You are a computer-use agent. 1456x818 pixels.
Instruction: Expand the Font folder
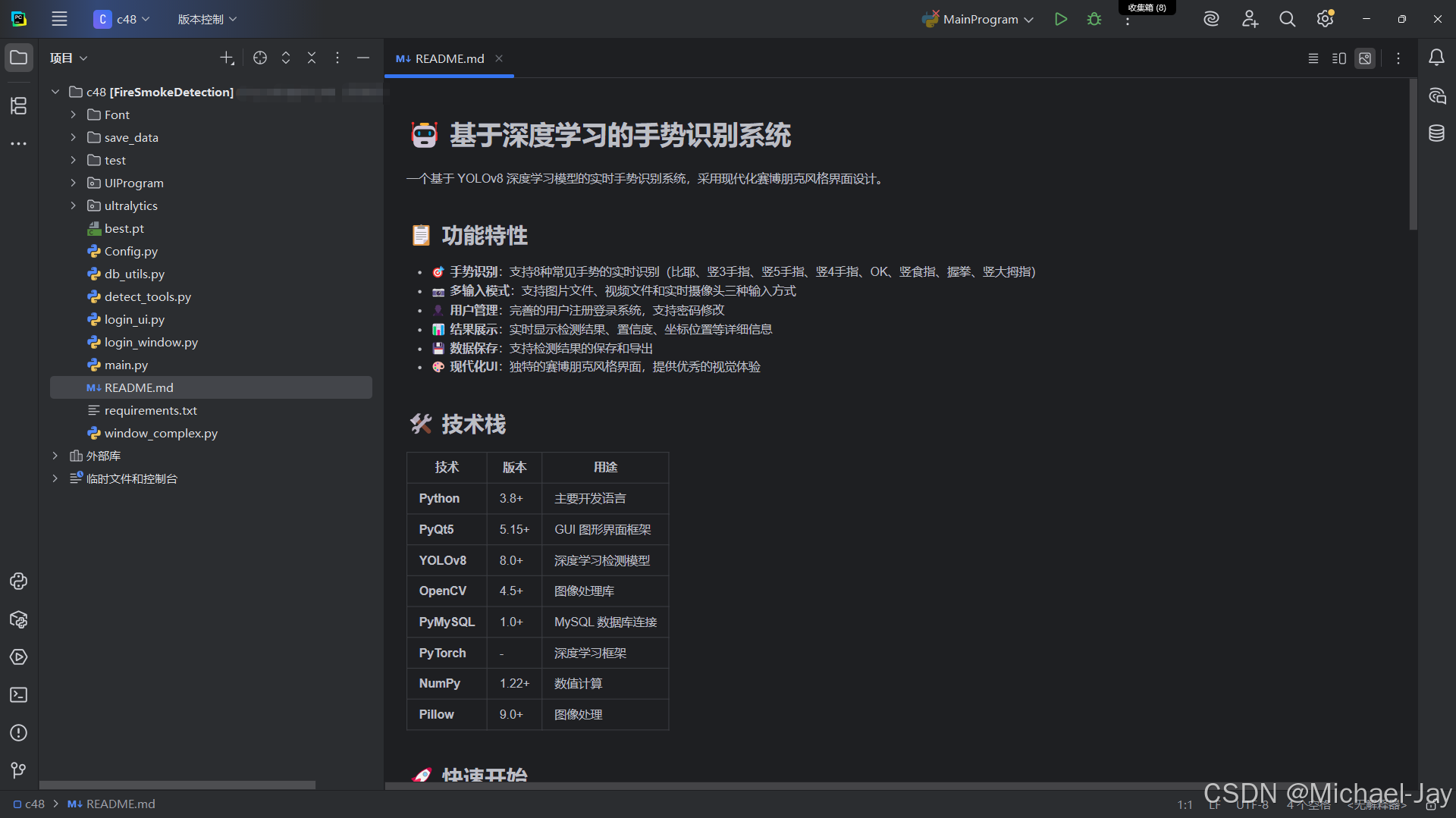pyautogui.click(x=74, y=114)
